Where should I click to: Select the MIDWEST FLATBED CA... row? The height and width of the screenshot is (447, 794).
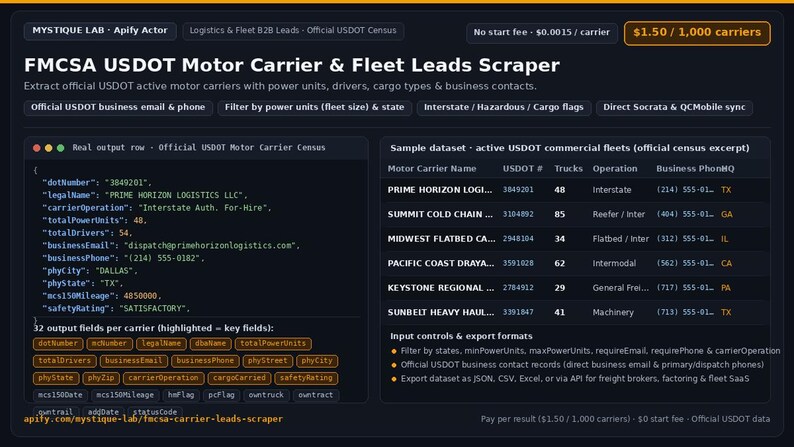point(575,238)
